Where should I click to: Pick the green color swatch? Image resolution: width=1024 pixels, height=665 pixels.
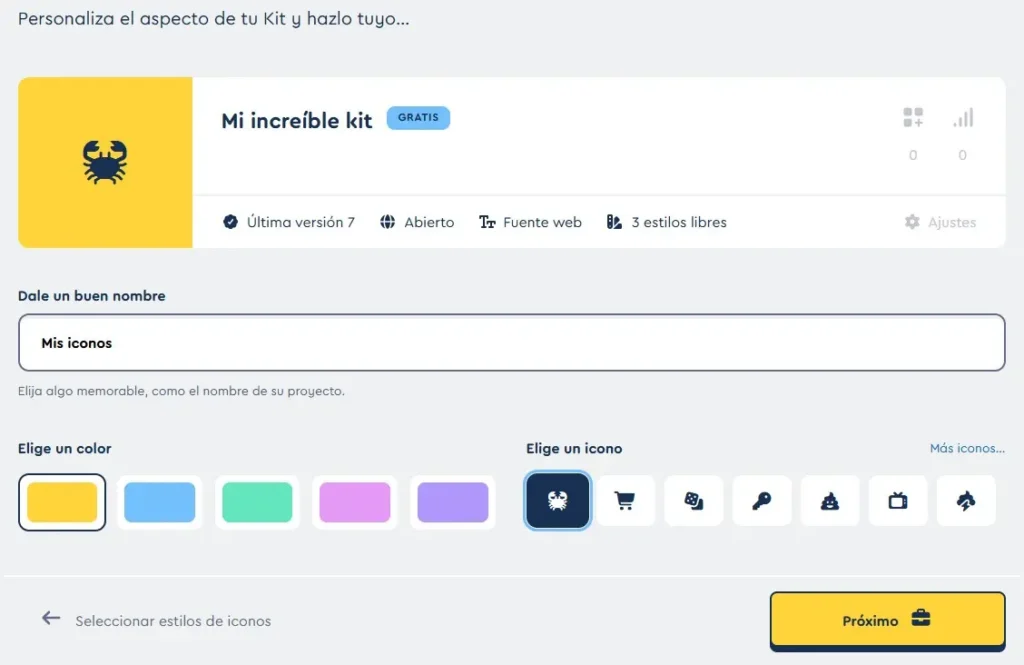point(257,502)
